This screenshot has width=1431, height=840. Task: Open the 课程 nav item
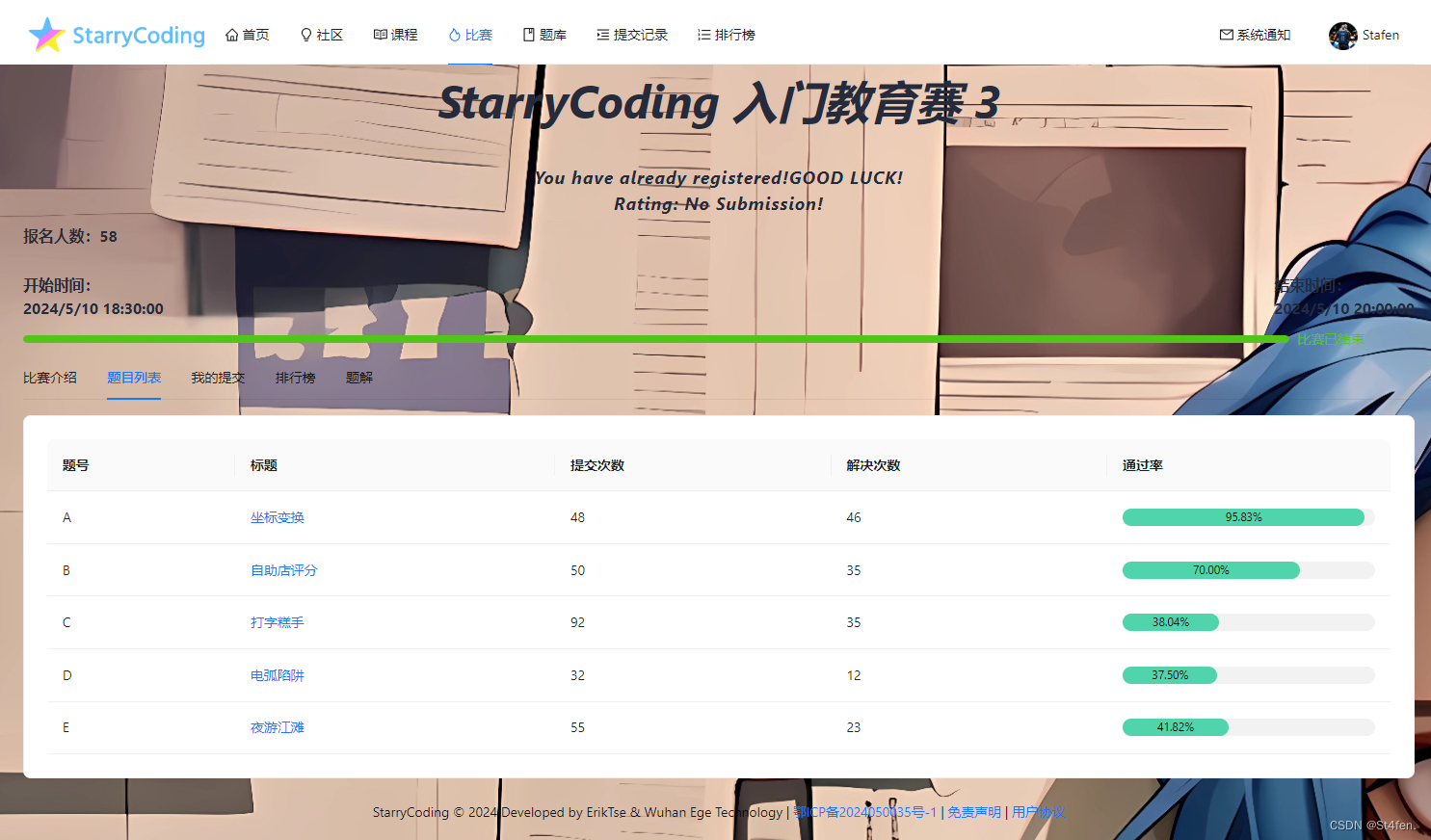coord(396,35)
